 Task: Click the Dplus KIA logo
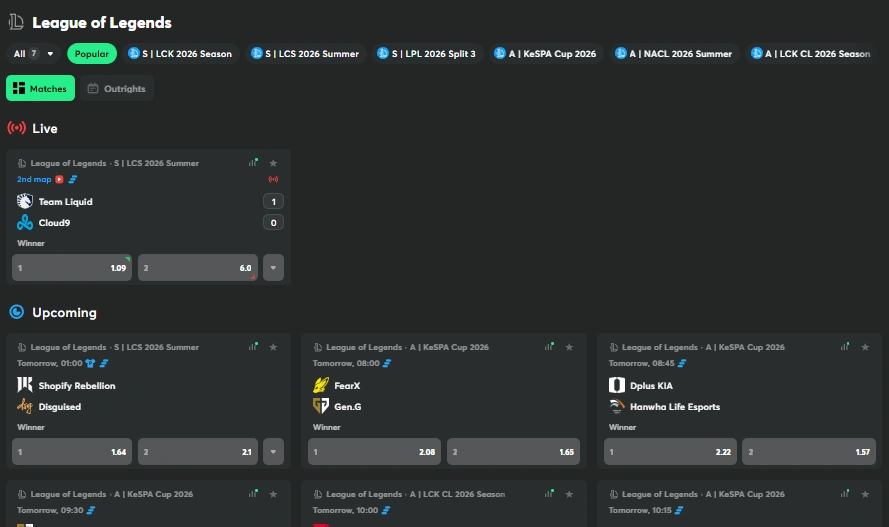(x=617, y=385)
